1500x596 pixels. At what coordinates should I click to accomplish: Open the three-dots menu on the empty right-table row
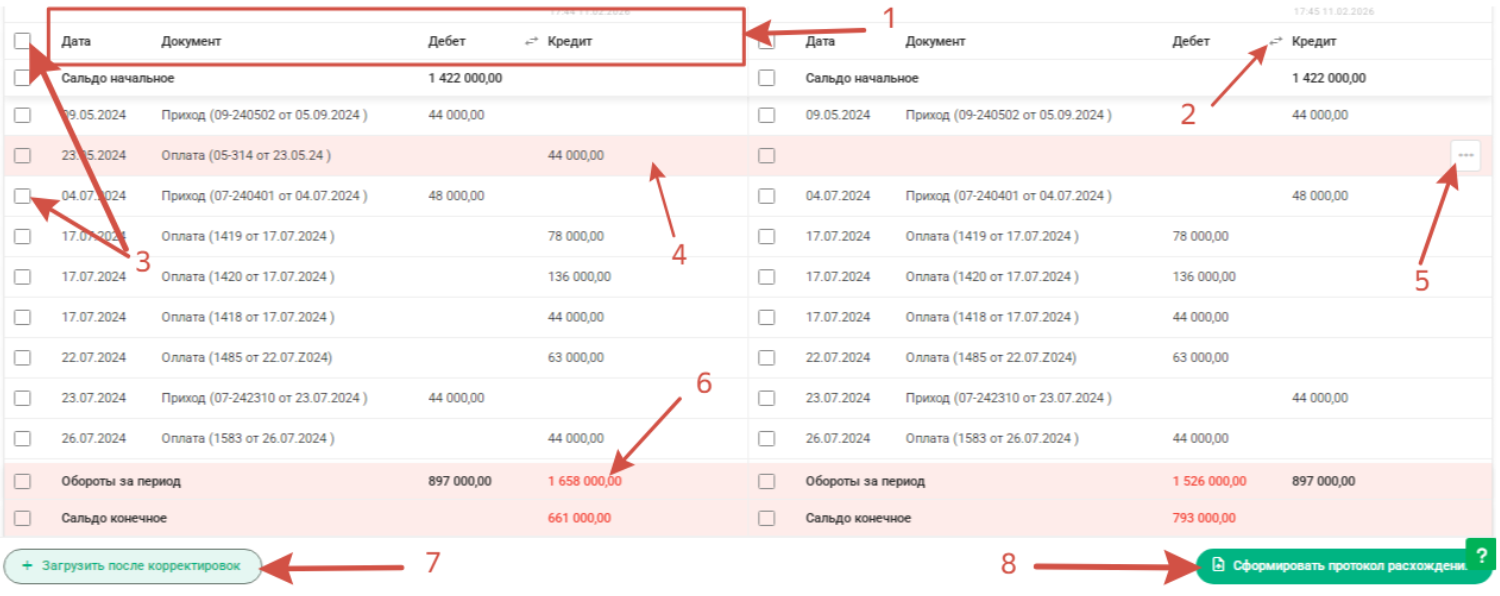point(1466,155)
